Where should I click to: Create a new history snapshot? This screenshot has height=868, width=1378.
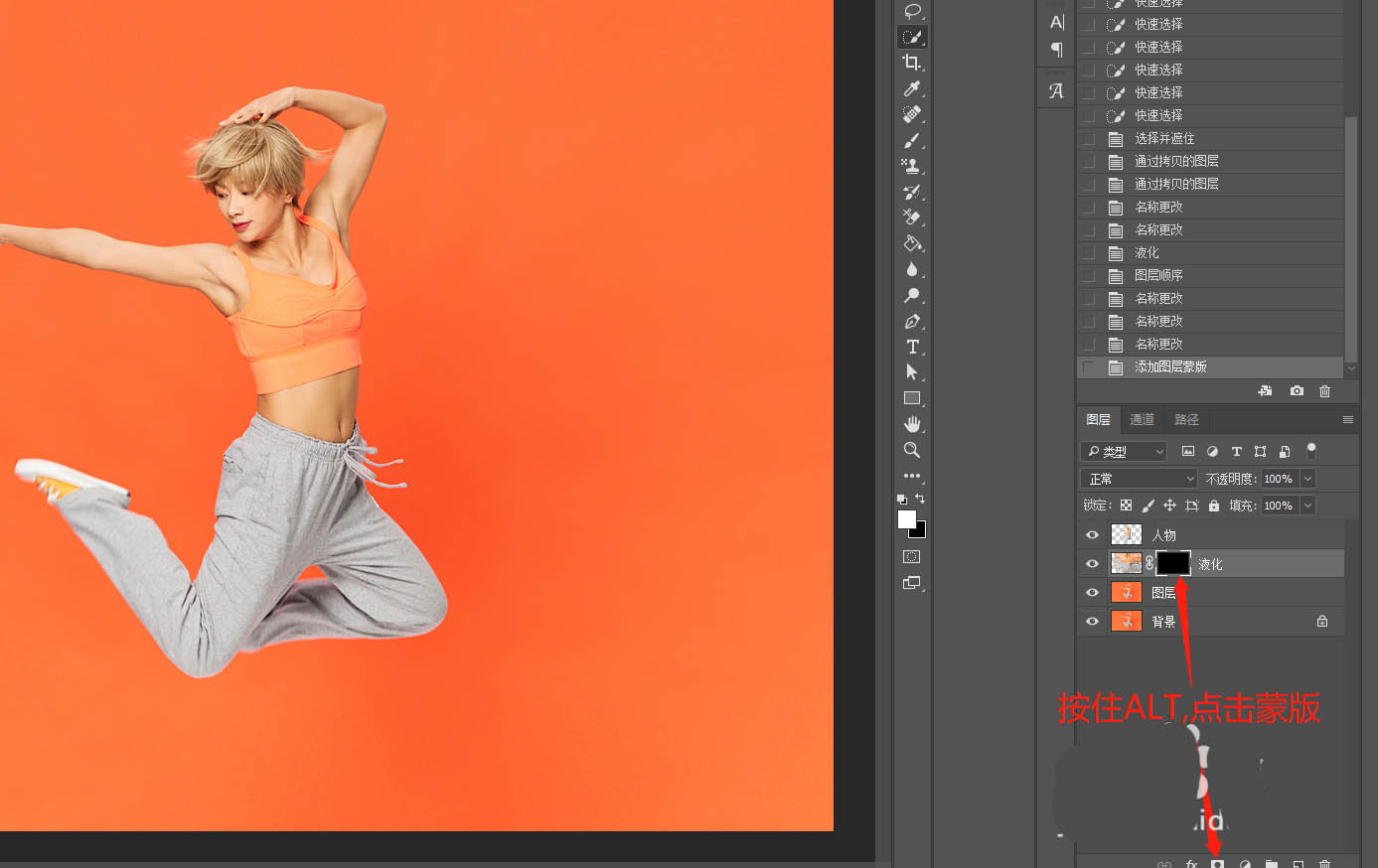1297,391
